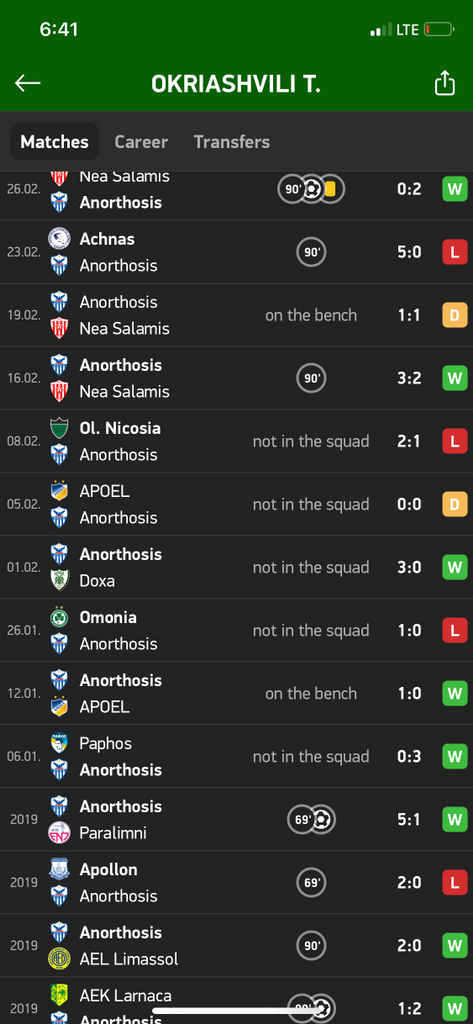473x1024 pixels.
Task: Tap the Paralimni pink crest icon
Action: coord(59,833)
